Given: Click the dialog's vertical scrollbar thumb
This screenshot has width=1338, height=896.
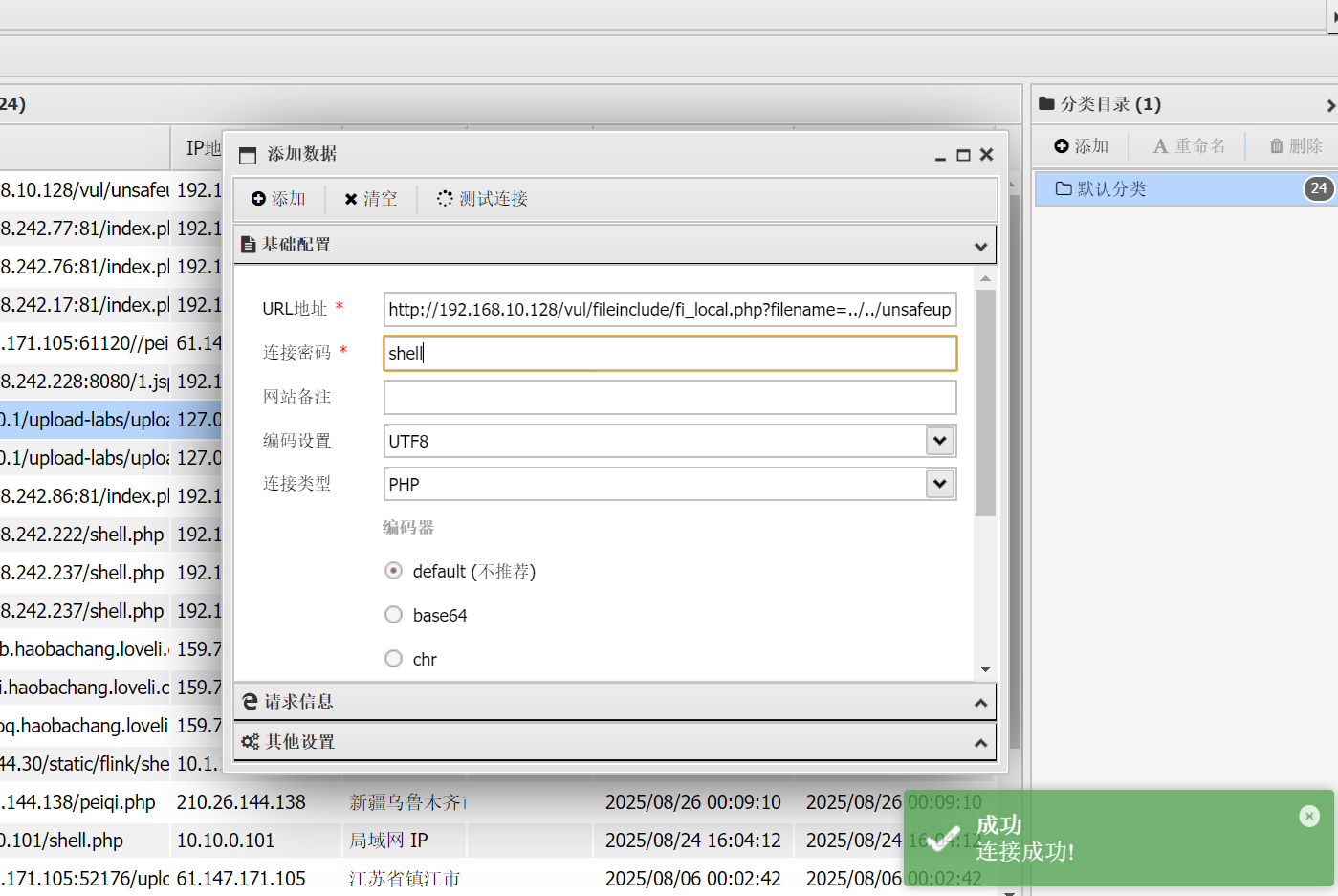Looking at the screenshot, I should [985, 402].
